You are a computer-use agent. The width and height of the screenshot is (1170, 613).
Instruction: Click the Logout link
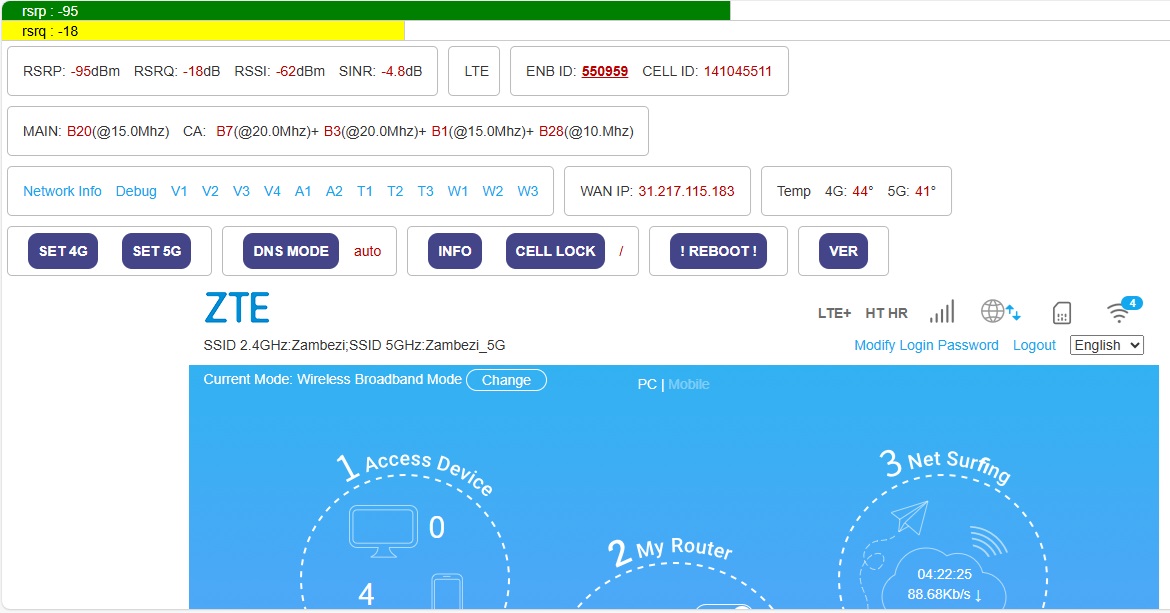click(x=1034, y=345)
